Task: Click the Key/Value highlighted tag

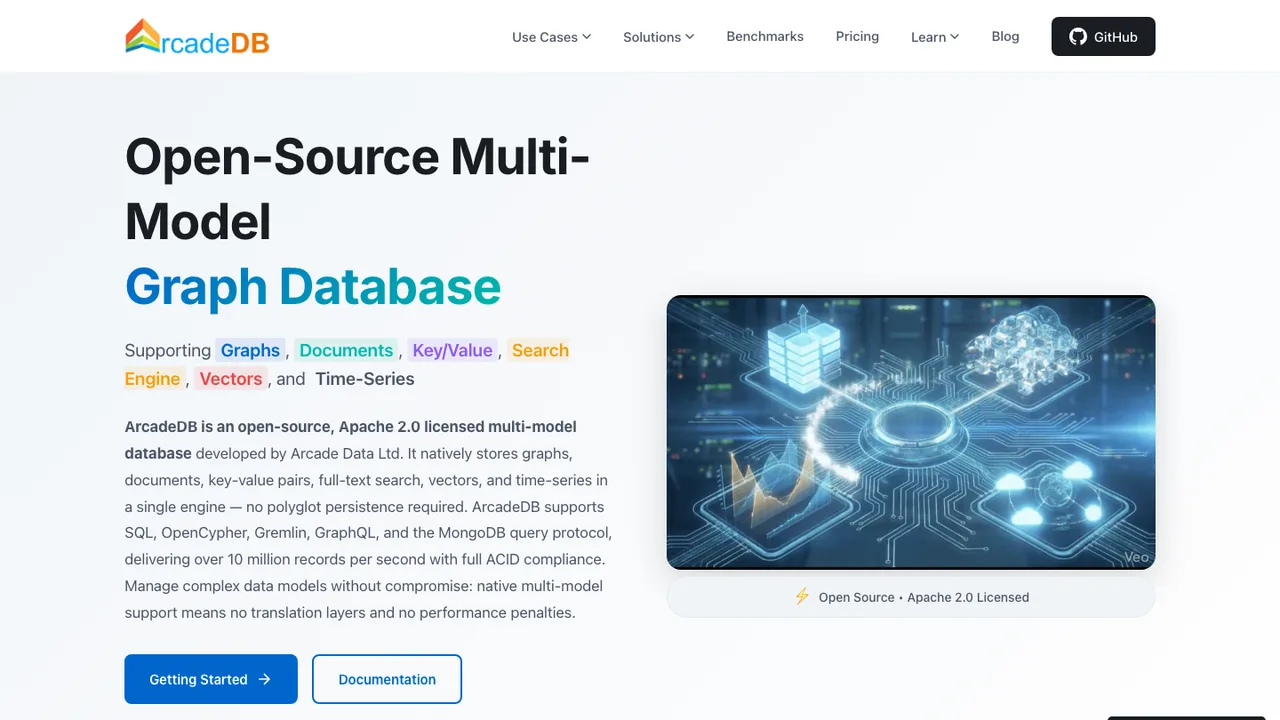Action: pyautogui.click(x=453, y=350)
